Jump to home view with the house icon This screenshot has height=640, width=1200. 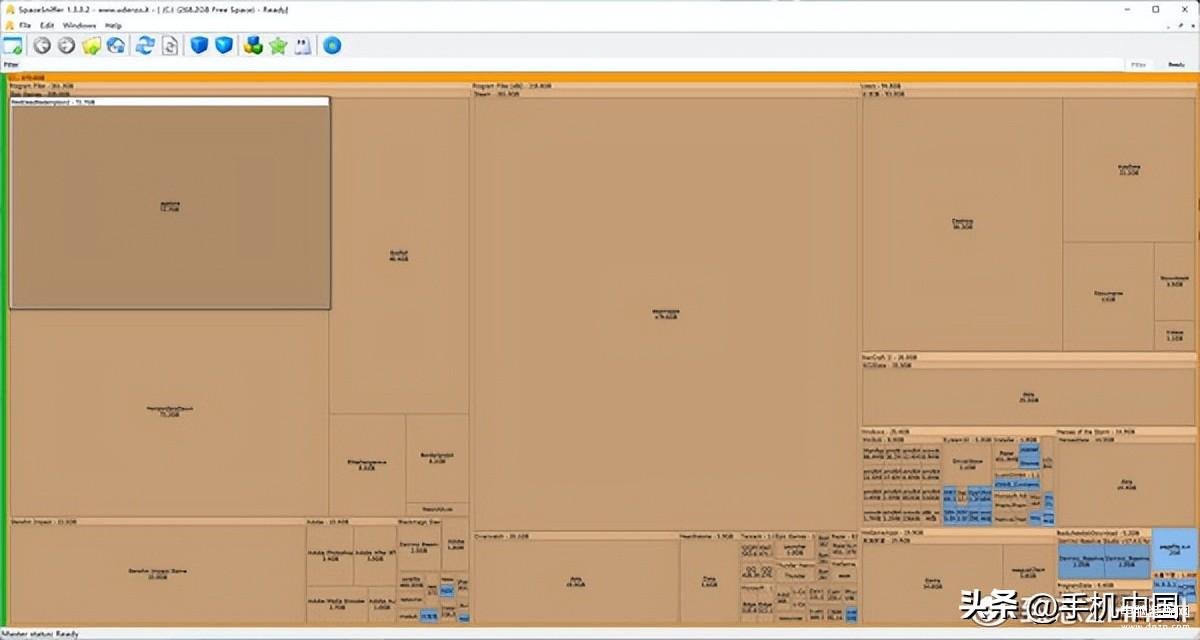[116, 45]
